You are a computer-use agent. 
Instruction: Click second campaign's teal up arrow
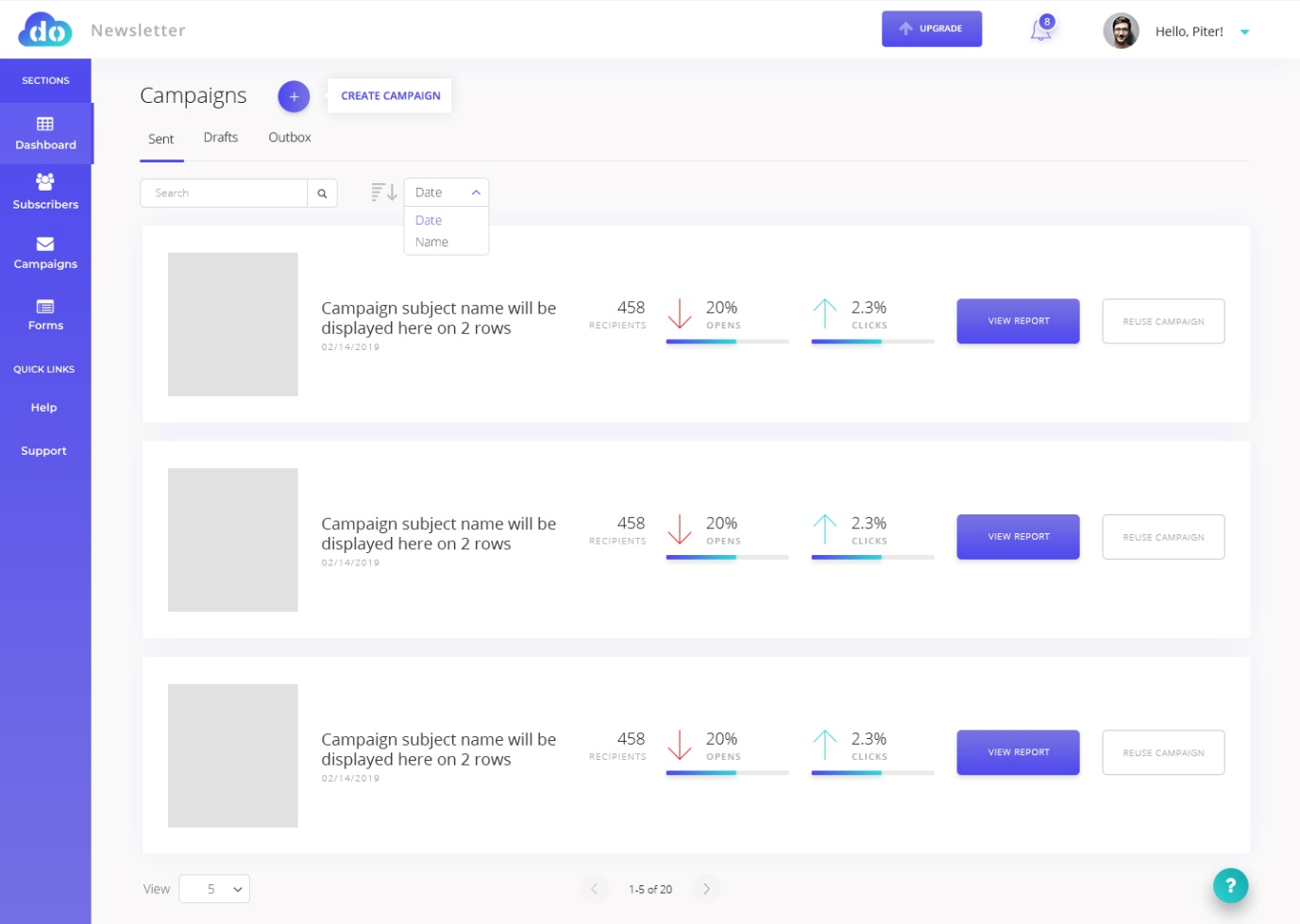point(825,529)
